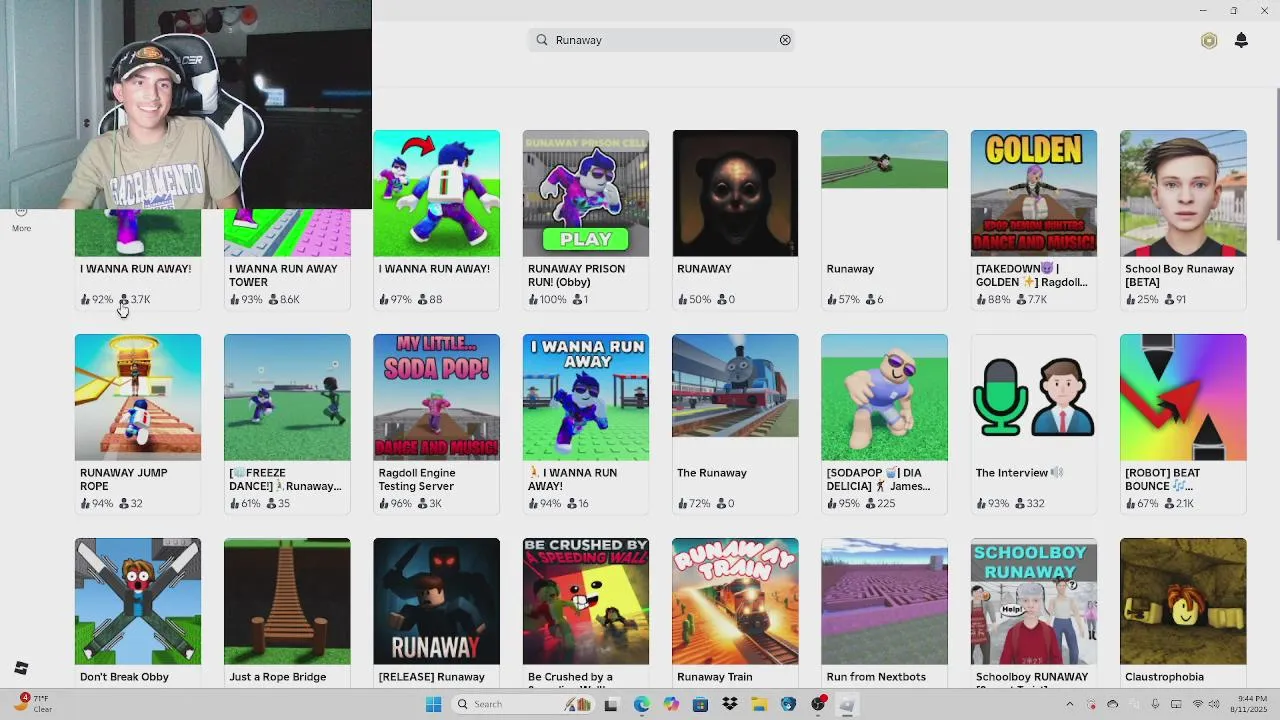Viewport: 1280px width, 720px height.
Task: Open the notifications bell
Action: pos(1241,40)
